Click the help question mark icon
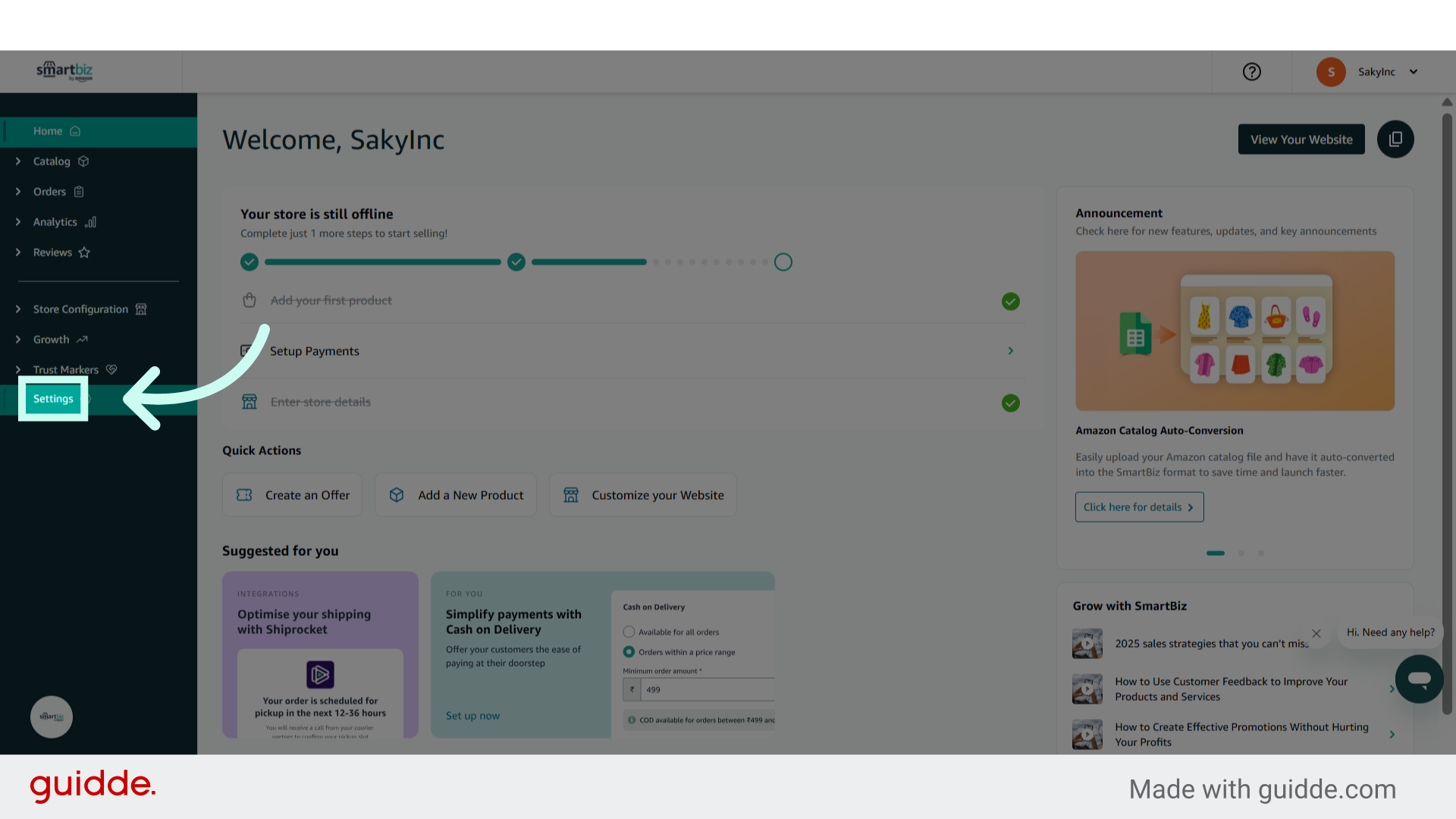This screenshot has width=1456, height=819. (1251, 72)
